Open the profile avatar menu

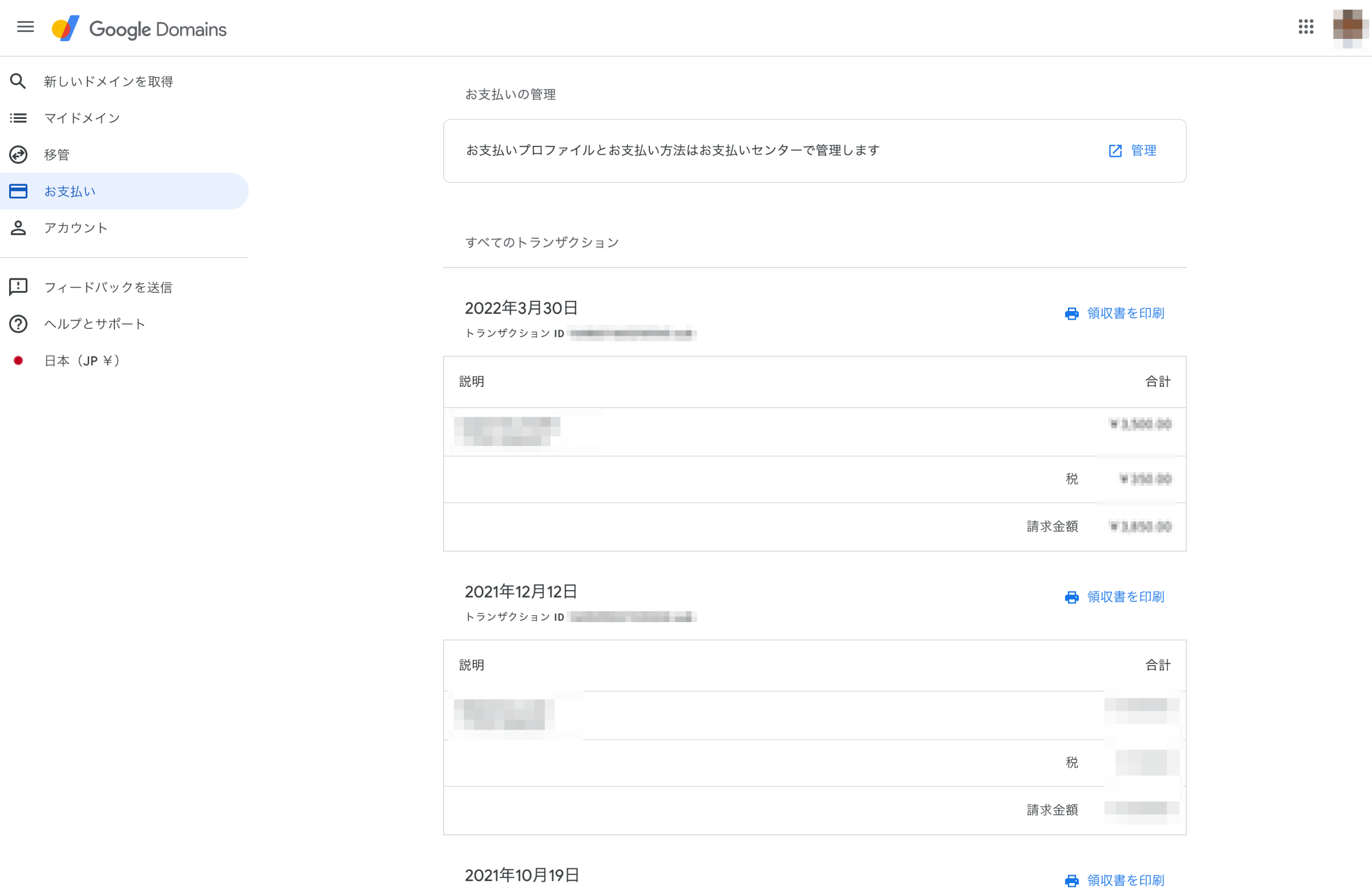1349,27
